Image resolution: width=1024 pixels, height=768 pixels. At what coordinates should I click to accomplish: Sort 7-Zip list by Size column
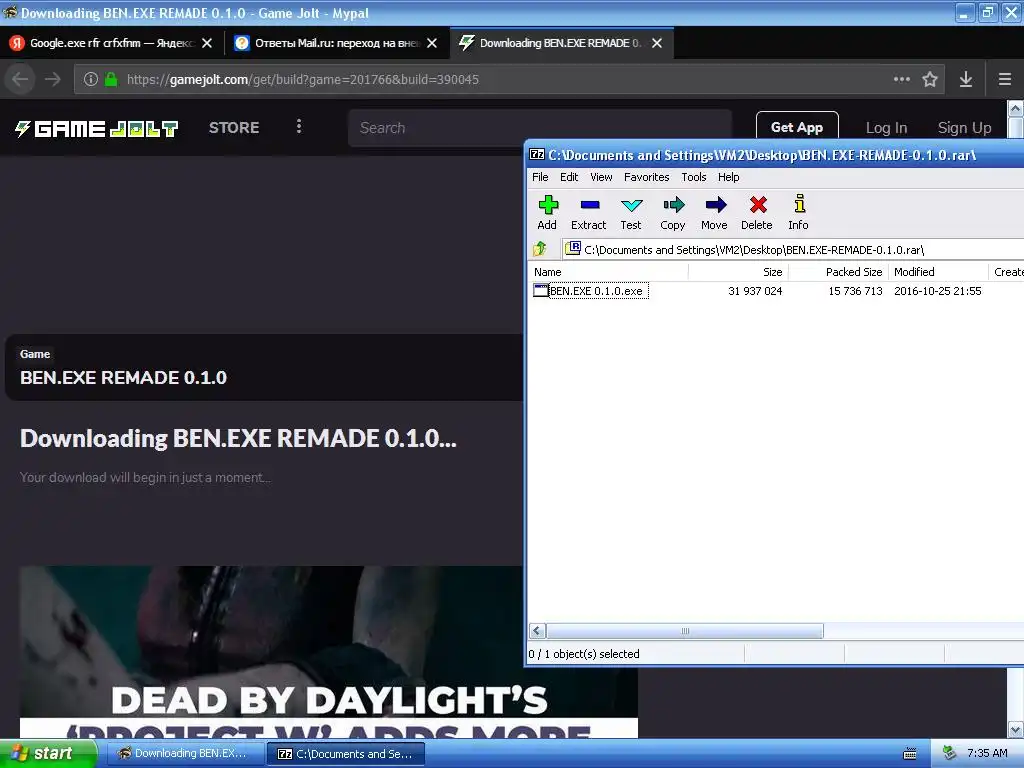(x=738, y=272)
